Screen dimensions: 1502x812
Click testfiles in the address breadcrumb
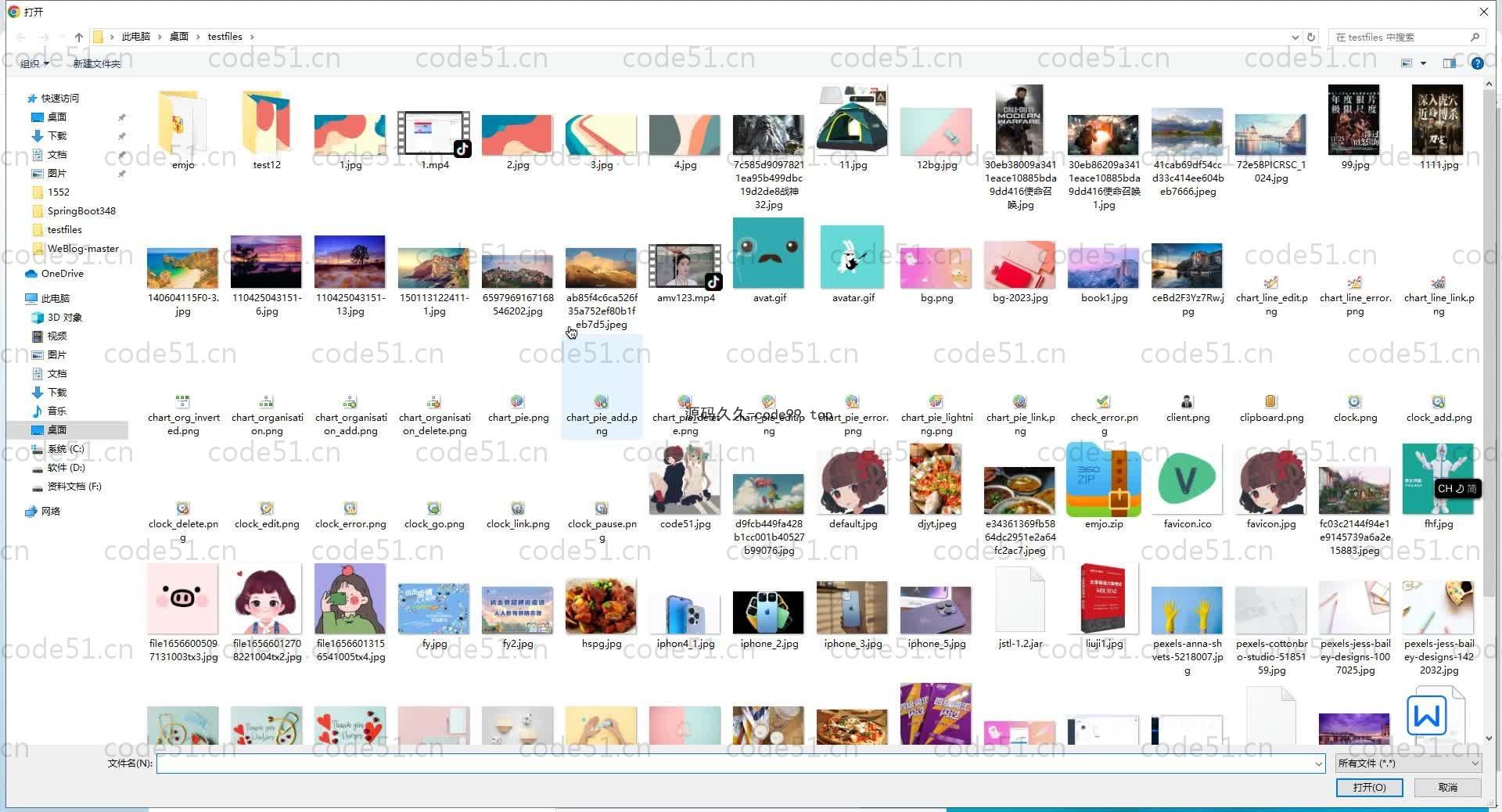tap(225, 37)
